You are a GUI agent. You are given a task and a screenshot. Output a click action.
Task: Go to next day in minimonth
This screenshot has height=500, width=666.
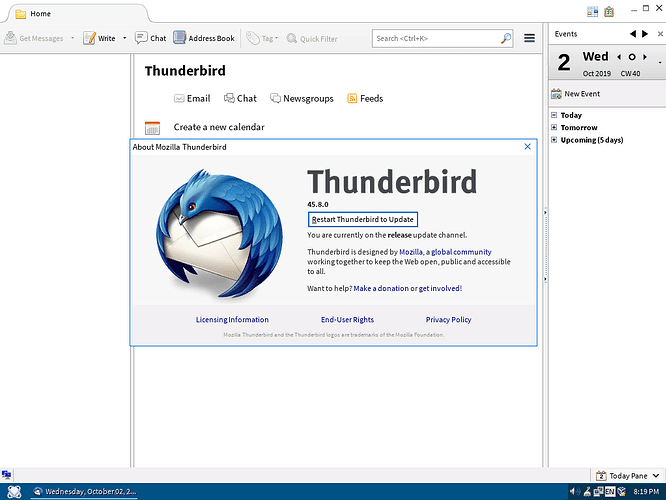[645, 57]
